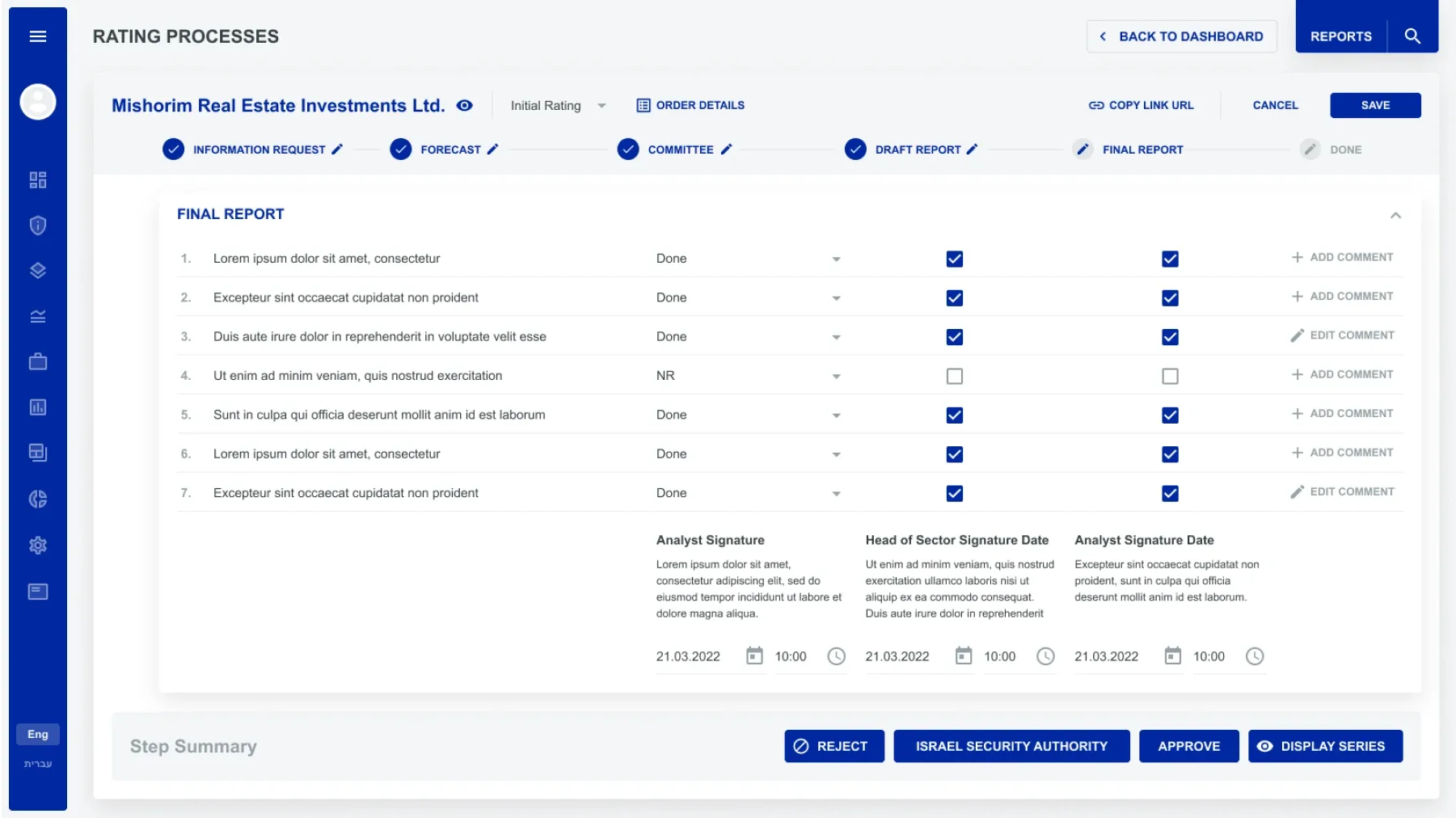Edit the Committee step pencil
This screenshot has width=1456, height=818.
pyautogui.click(x=726, y=149)
